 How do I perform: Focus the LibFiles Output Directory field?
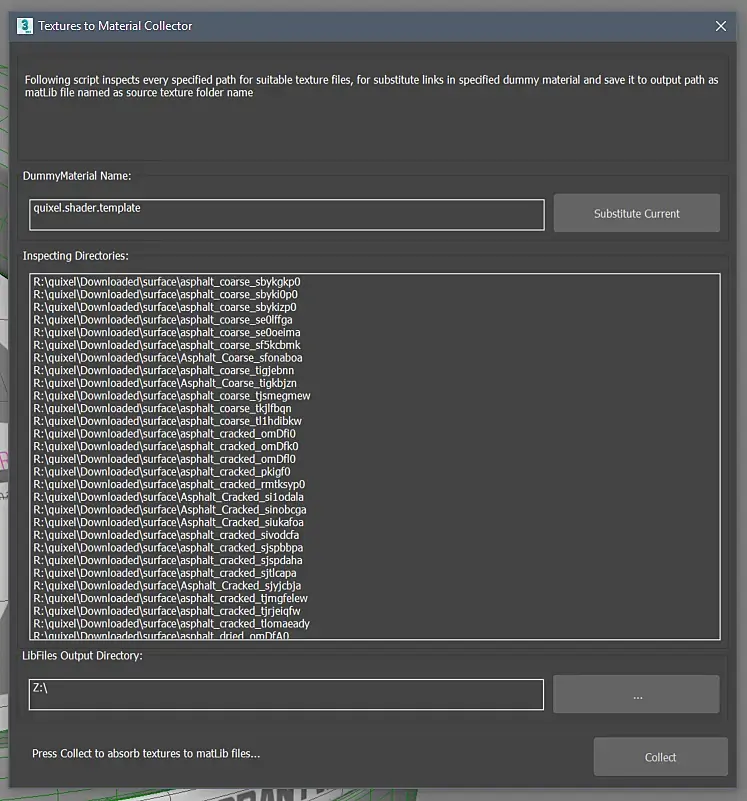click(286, 694)
